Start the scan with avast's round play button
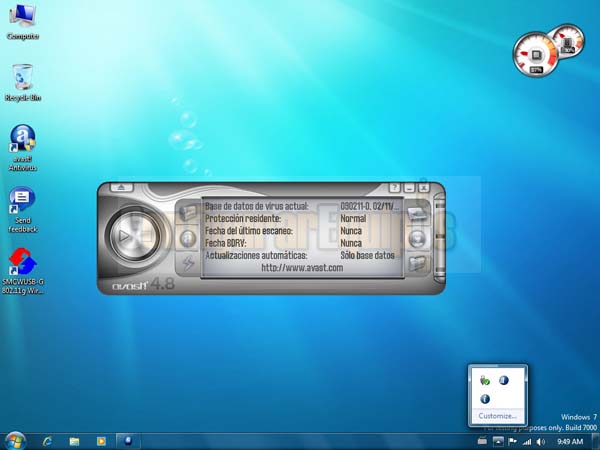600x450 pixels. click(x=135, y=235)
